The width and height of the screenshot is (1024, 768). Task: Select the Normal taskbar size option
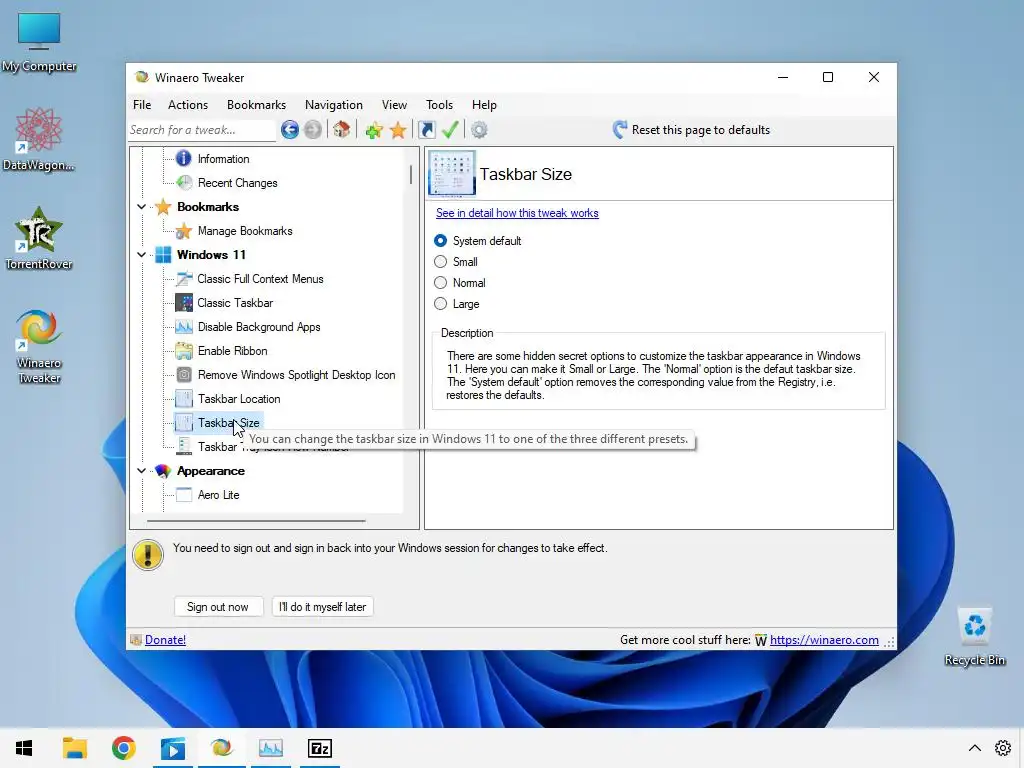441,282
